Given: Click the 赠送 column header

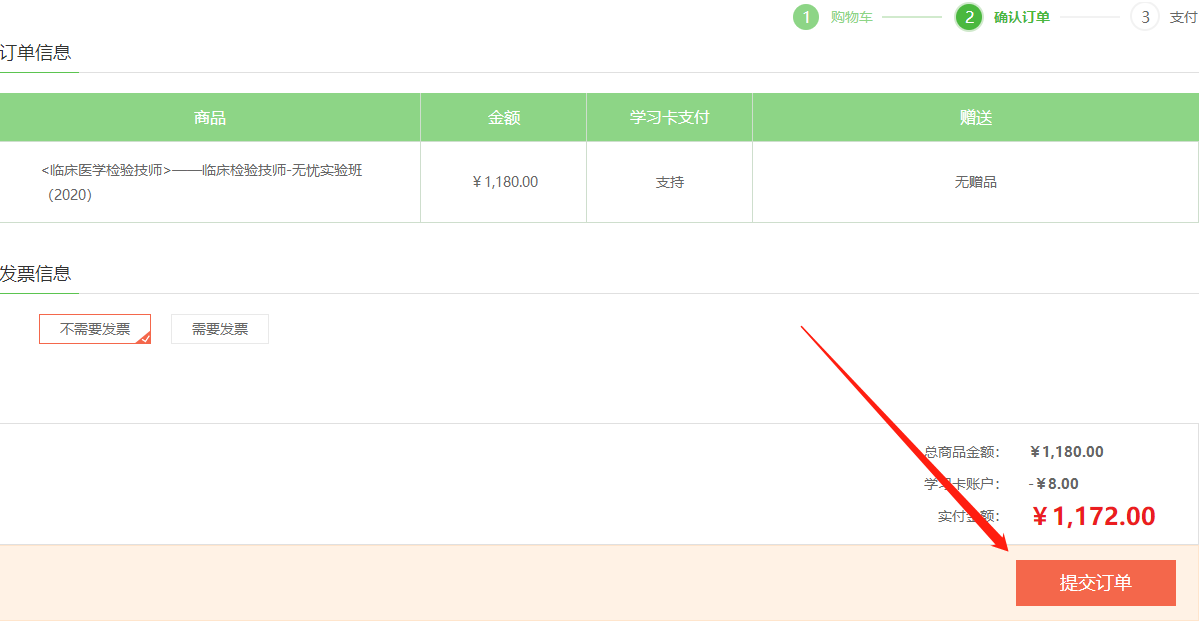Looking at the screenshot, I should [975, 118].
